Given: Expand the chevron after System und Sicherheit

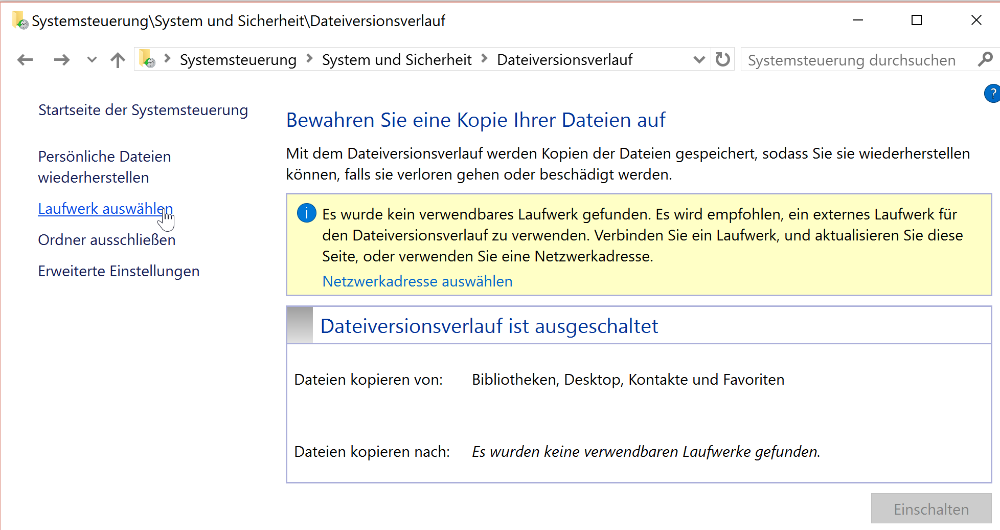Looking at the screenshot, I should 484,60.
